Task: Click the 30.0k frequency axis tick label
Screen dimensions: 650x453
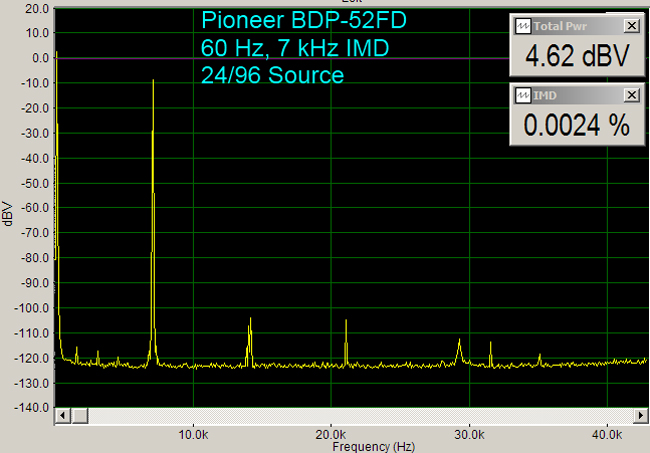Action: pyautogui.click(x=469, y=435)
